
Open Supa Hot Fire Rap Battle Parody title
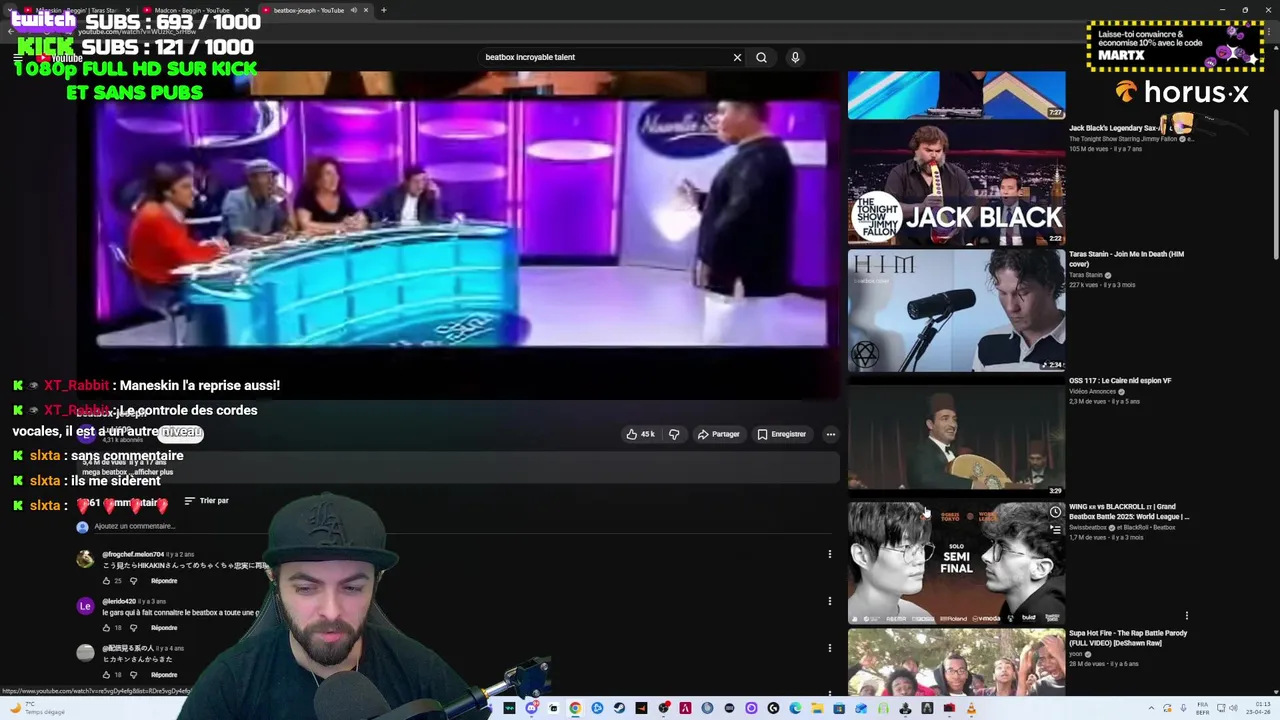pos(1128,638)
